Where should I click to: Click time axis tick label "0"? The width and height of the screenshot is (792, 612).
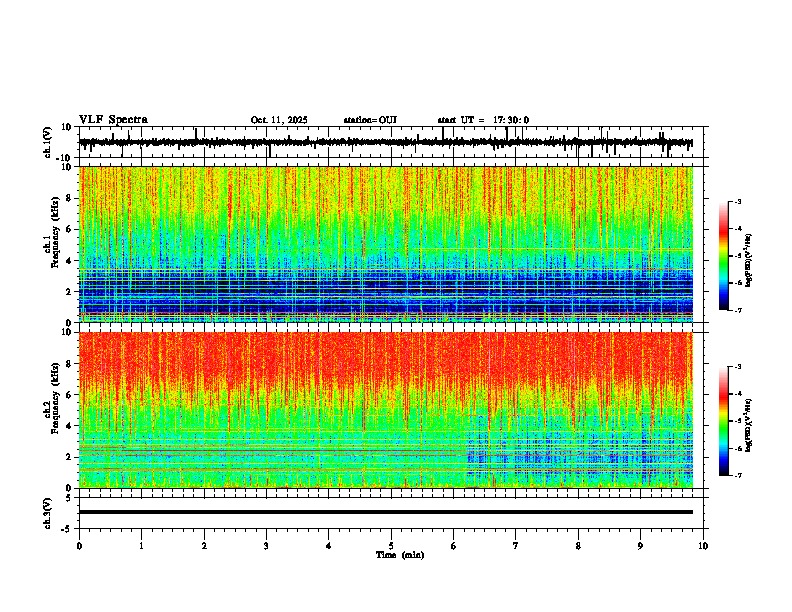click(79, 546)
